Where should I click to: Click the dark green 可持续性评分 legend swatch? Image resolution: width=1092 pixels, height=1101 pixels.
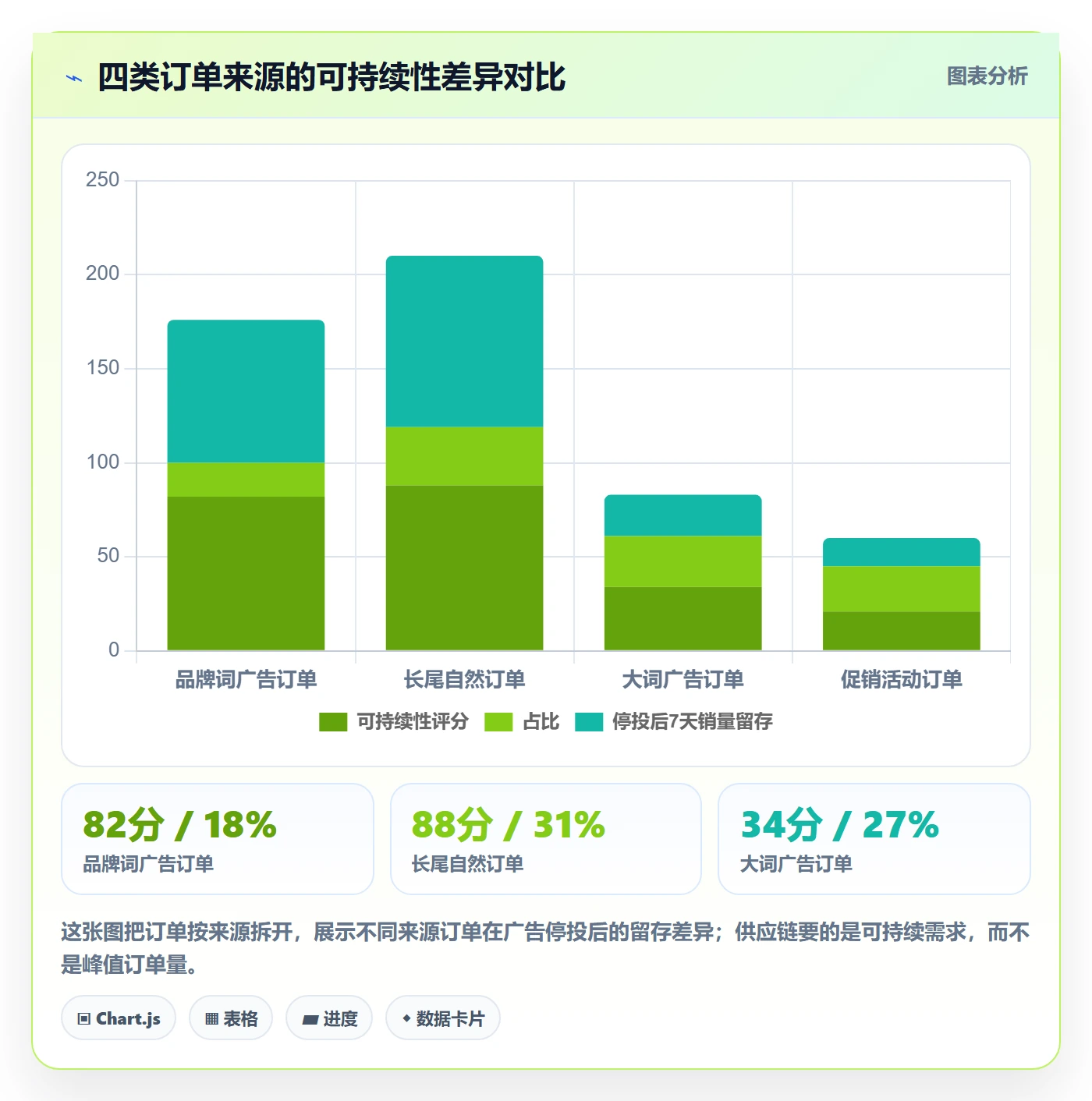click(333, 722)
